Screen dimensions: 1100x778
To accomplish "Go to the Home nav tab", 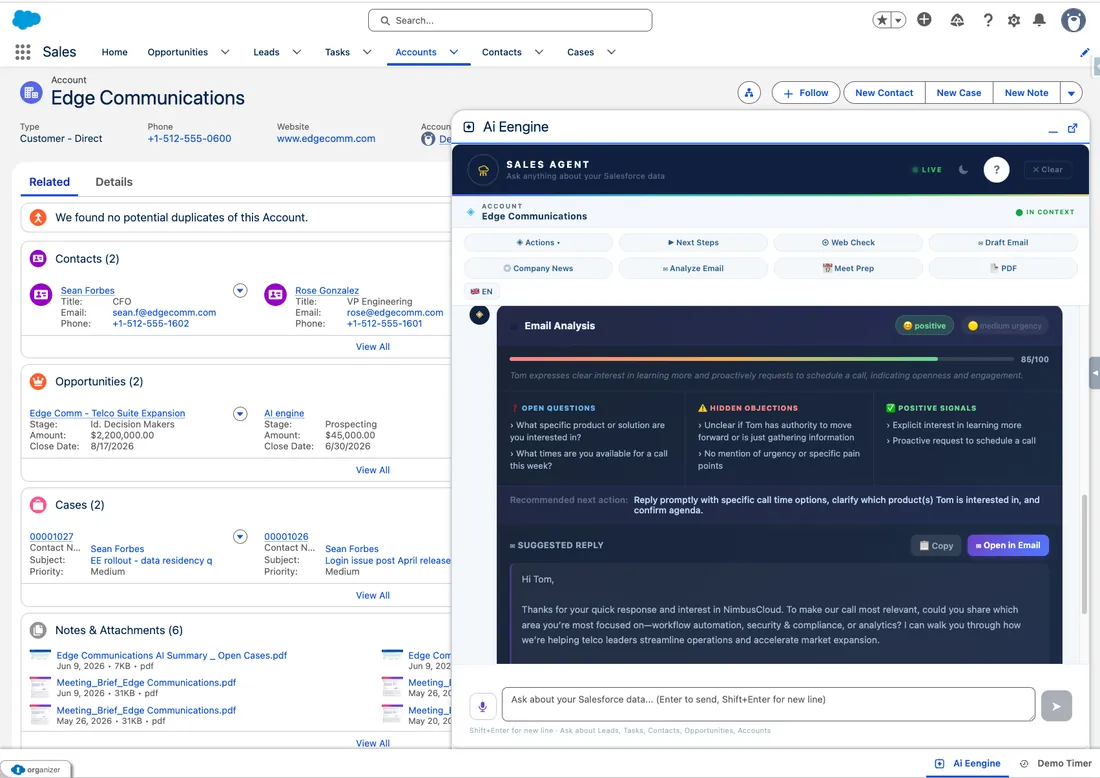I will tap(114, 52).
